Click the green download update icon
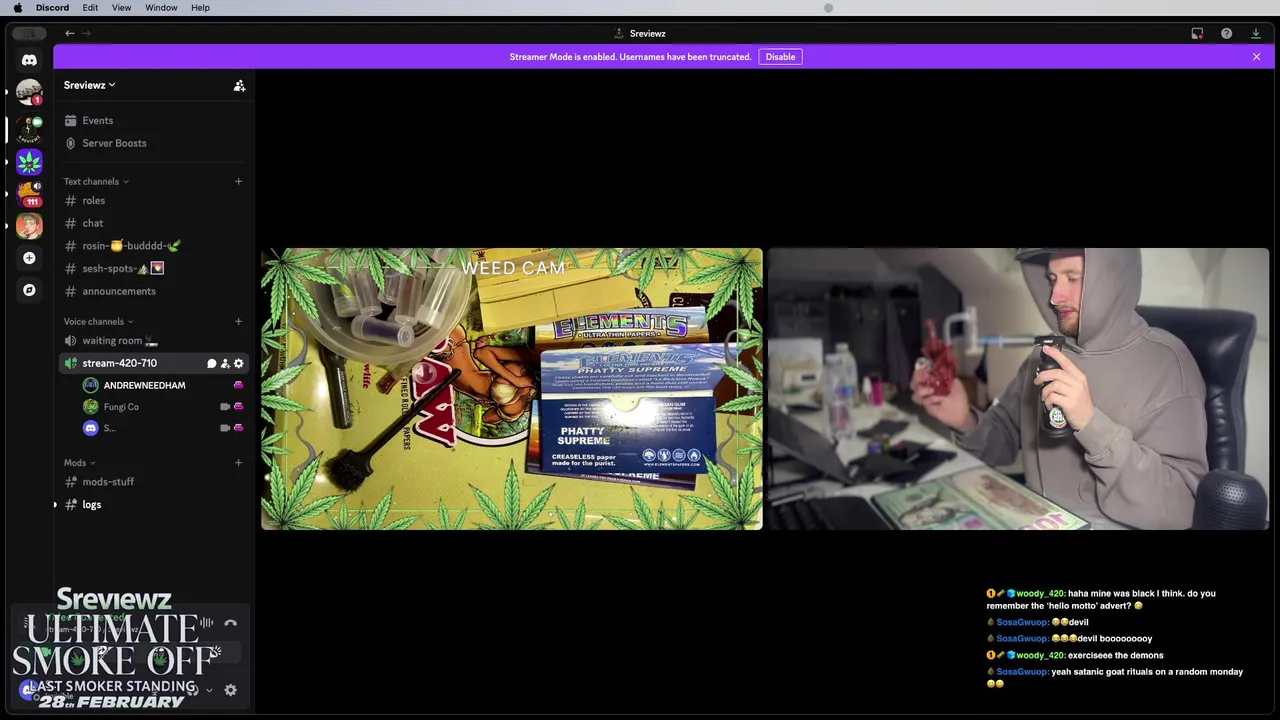 tap(1256, 33)
